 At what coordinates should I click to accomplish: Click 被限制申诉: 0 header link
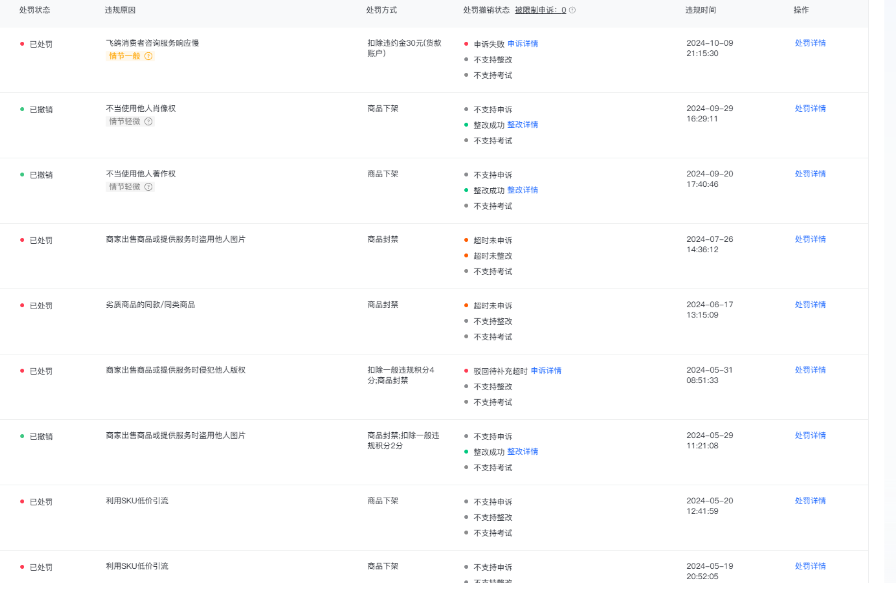tap(540, 10)
